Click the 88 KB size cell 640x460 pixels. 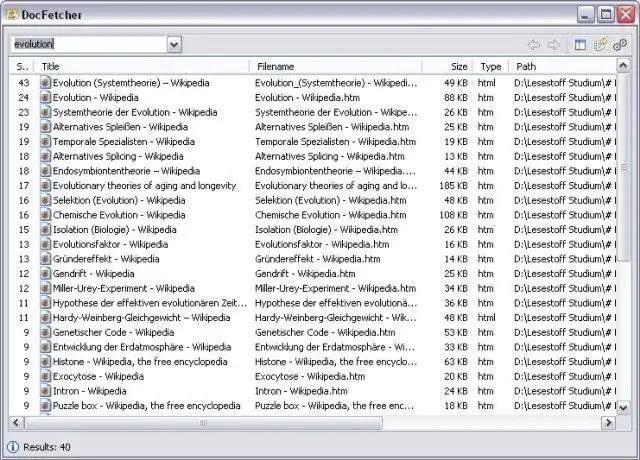pos(456,98)
